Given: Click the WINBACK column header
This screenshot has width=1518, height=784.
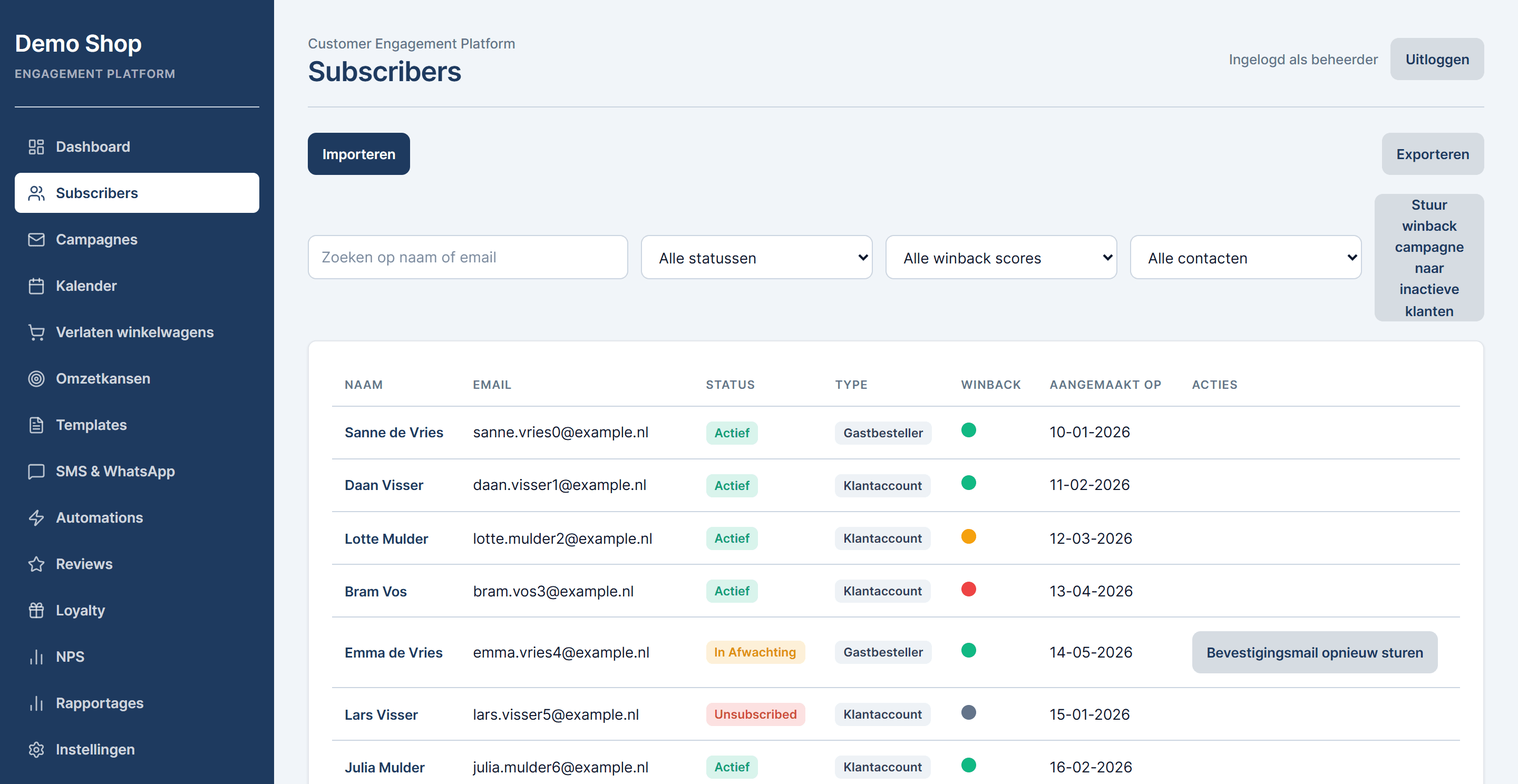Looking at the screenshot, I should click(990, 385).
